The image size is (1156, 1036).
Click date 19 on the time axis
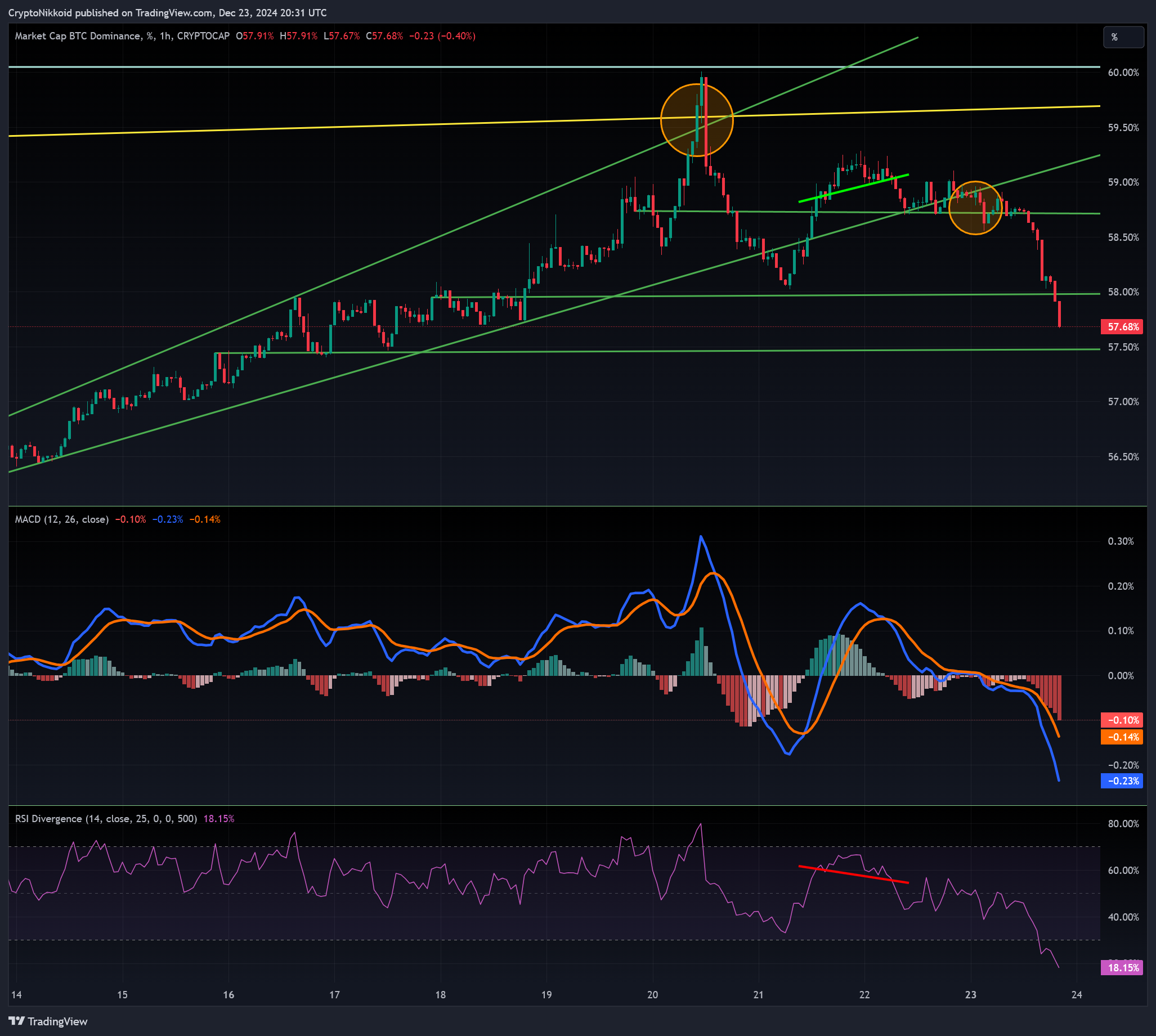coord(546,995)
